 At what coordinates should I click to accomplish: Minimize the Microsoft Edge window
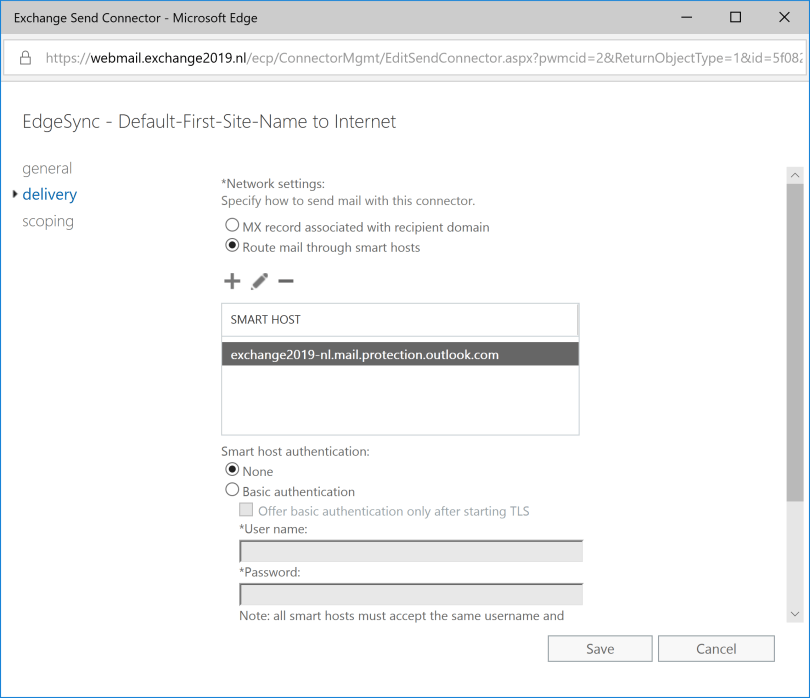pyautogui.click(x=689, y=17)
